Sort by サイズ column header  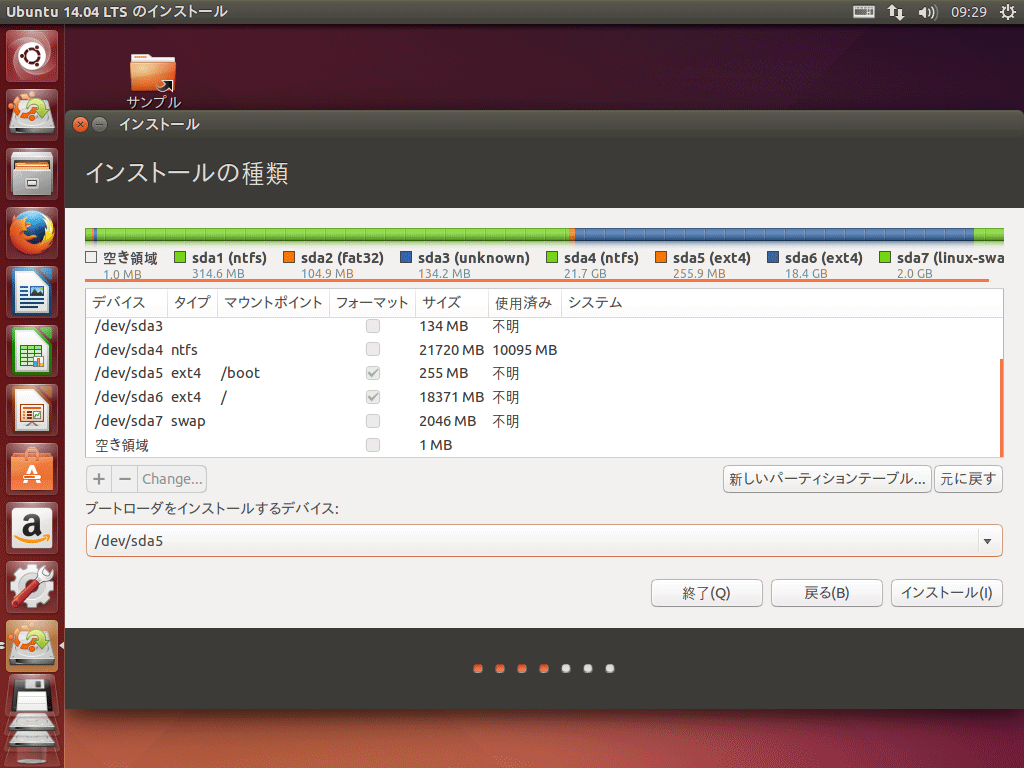coord(452,303)
